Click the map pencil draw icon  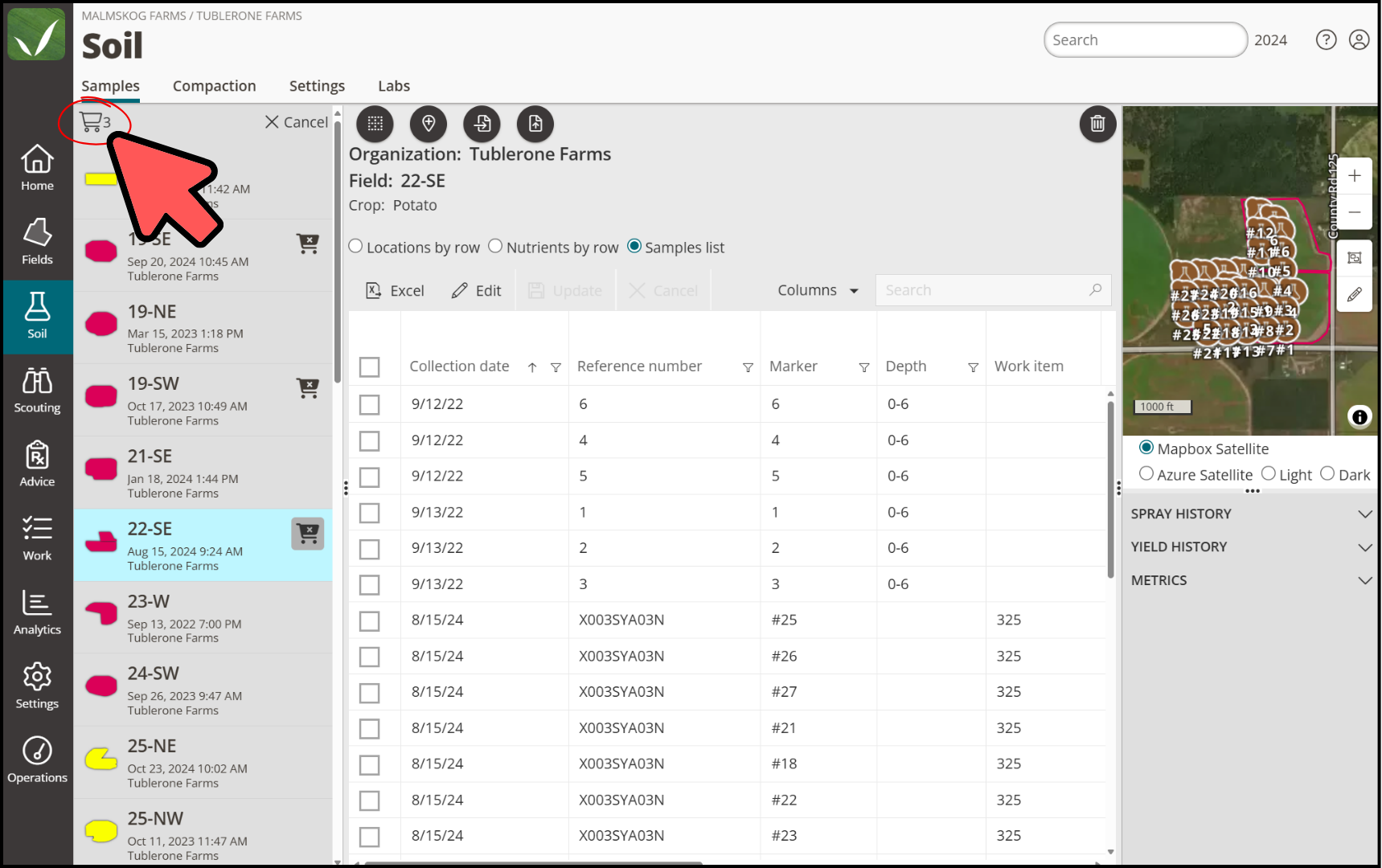(1355, 294)
